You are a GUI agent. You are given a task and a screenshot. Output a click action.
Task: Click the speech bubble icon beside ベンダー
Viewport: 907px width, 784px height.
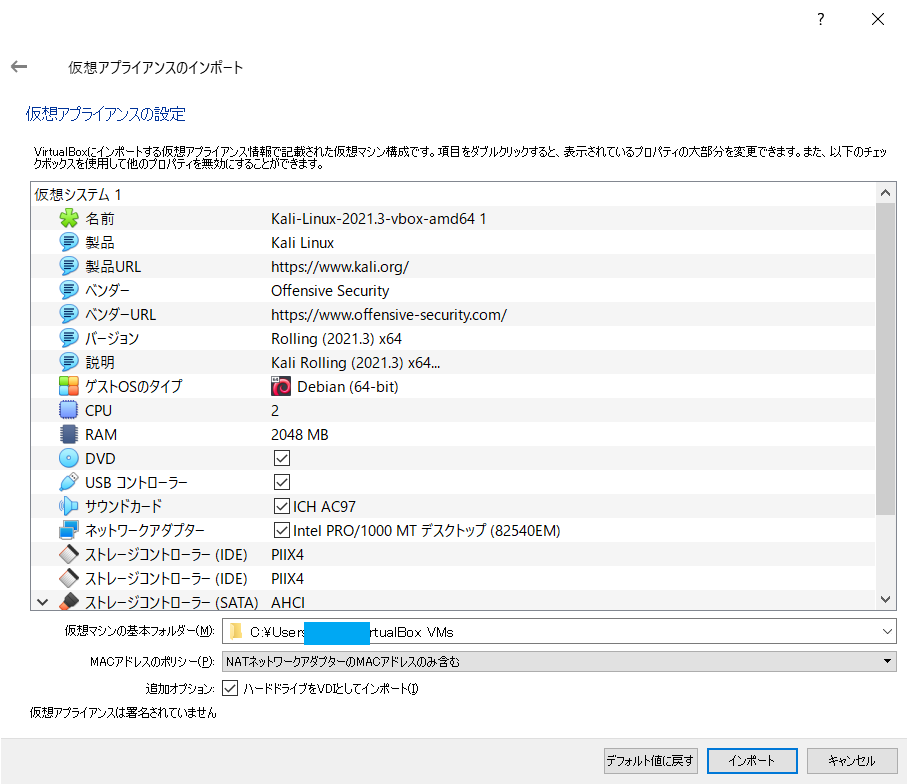click(x=69, y=290)
